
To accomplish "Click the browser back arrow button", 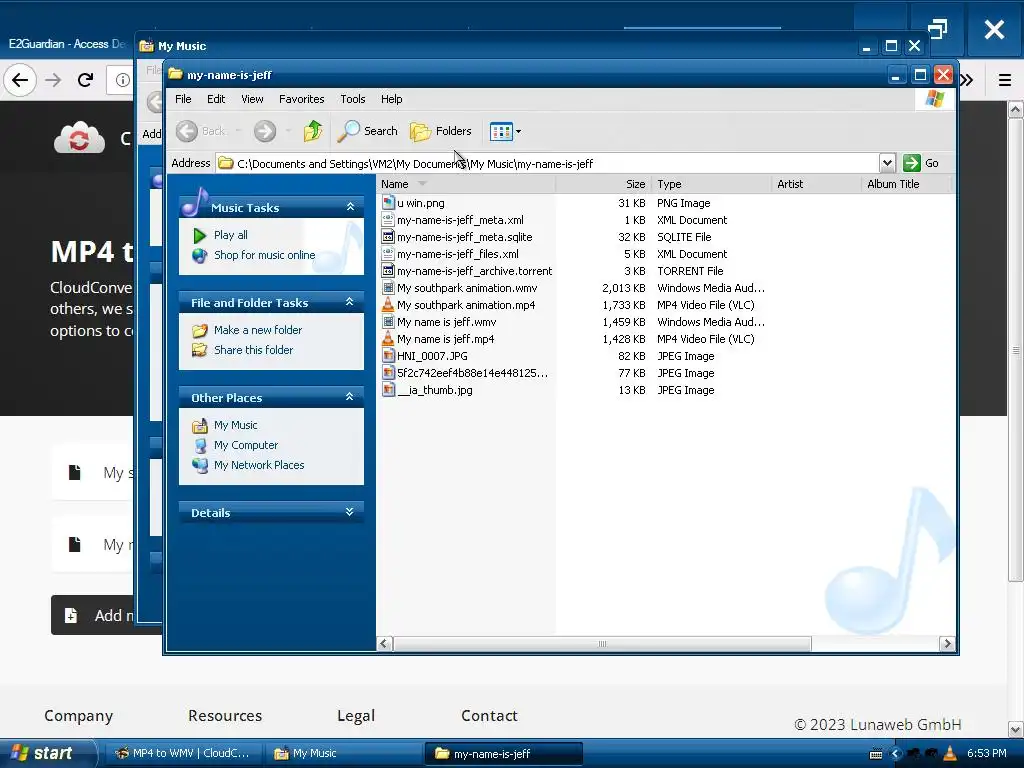I will point(20,80).
